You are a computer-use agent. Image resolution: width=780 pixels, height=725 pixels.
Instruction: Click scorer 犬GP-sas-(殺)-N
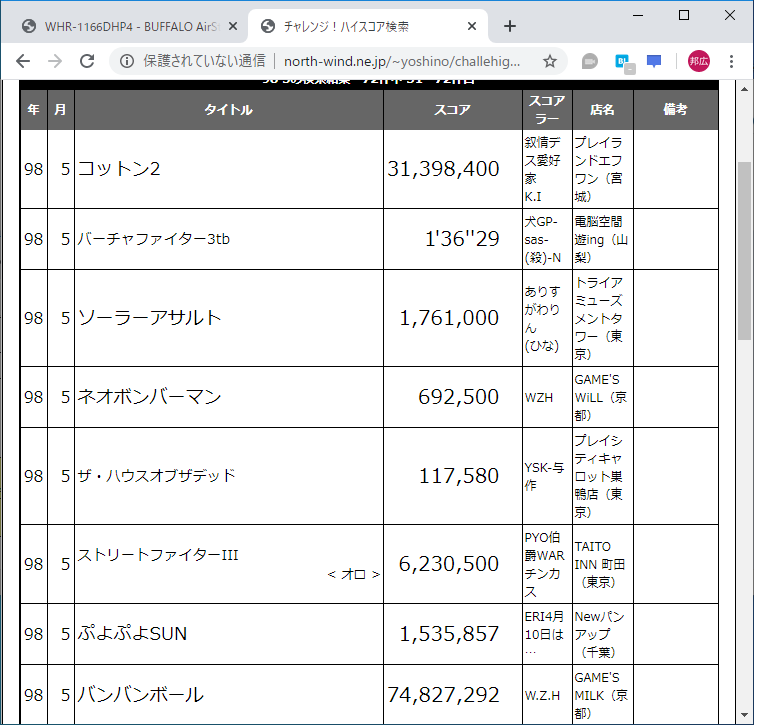543,239
